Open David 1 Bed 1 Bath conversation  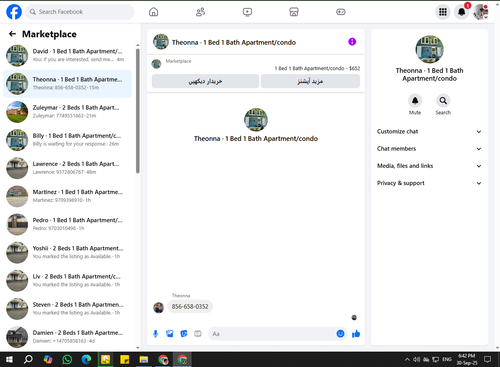(x=67, y=55)
